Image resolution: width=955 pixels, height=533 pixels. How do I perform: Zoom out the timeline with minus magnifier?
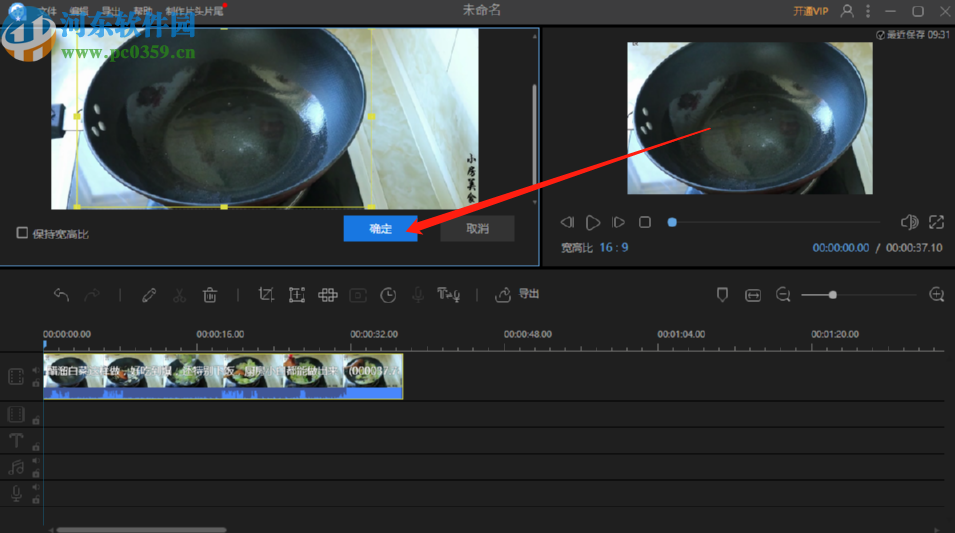(x=783, y=294)
